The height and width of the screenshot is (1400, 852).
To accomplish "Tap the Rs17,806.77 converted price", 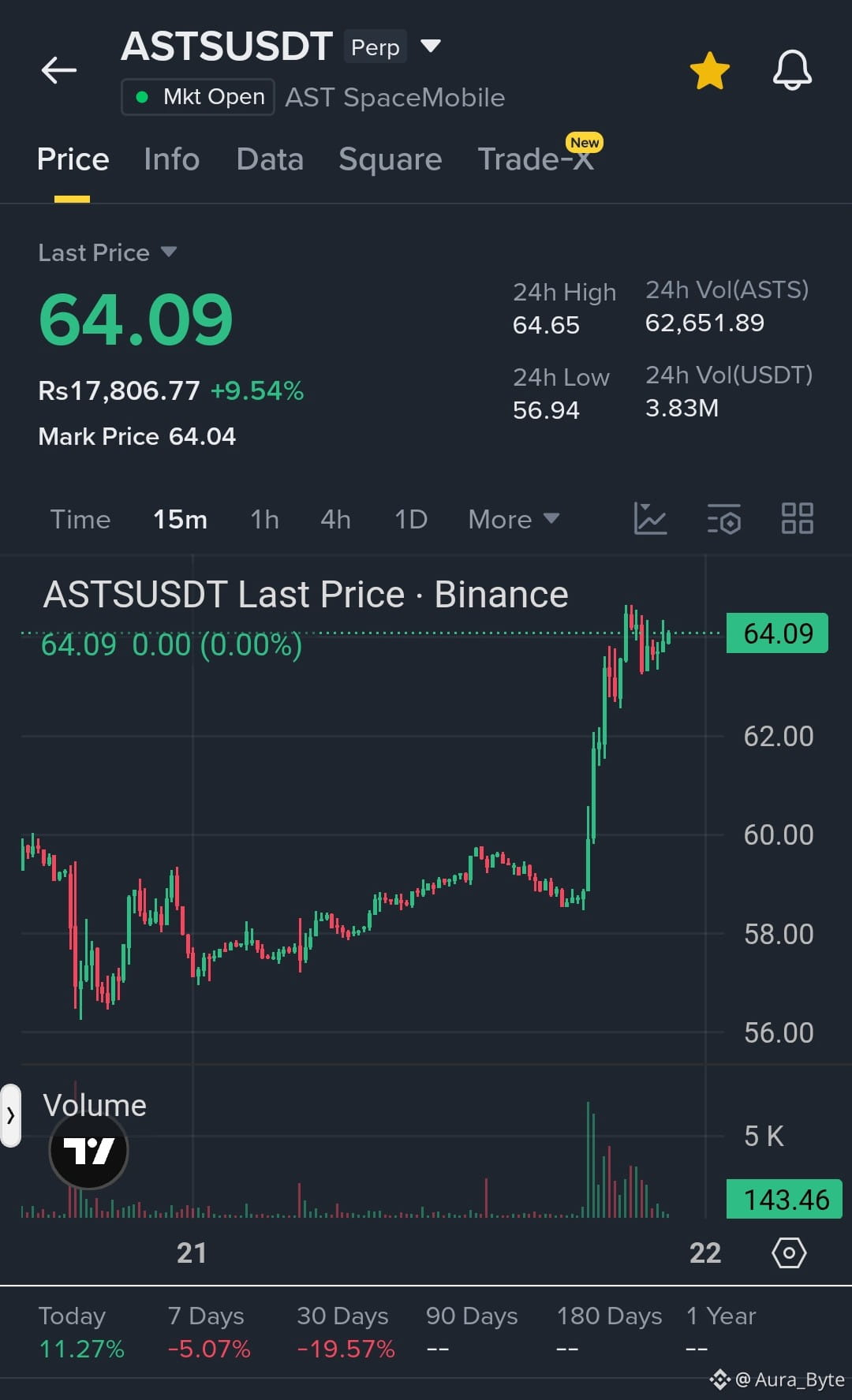I will tap(119, 390).
